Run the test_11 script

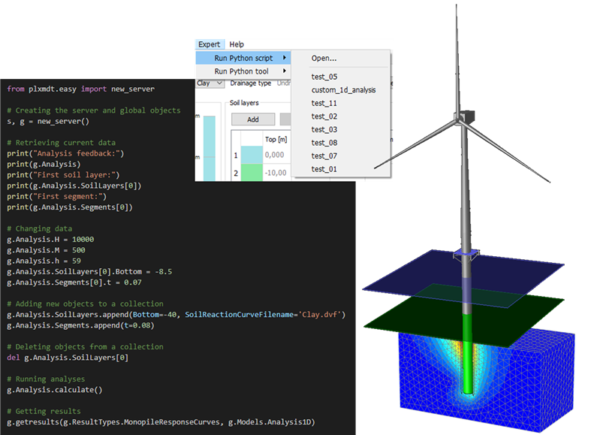click(324, 103)
